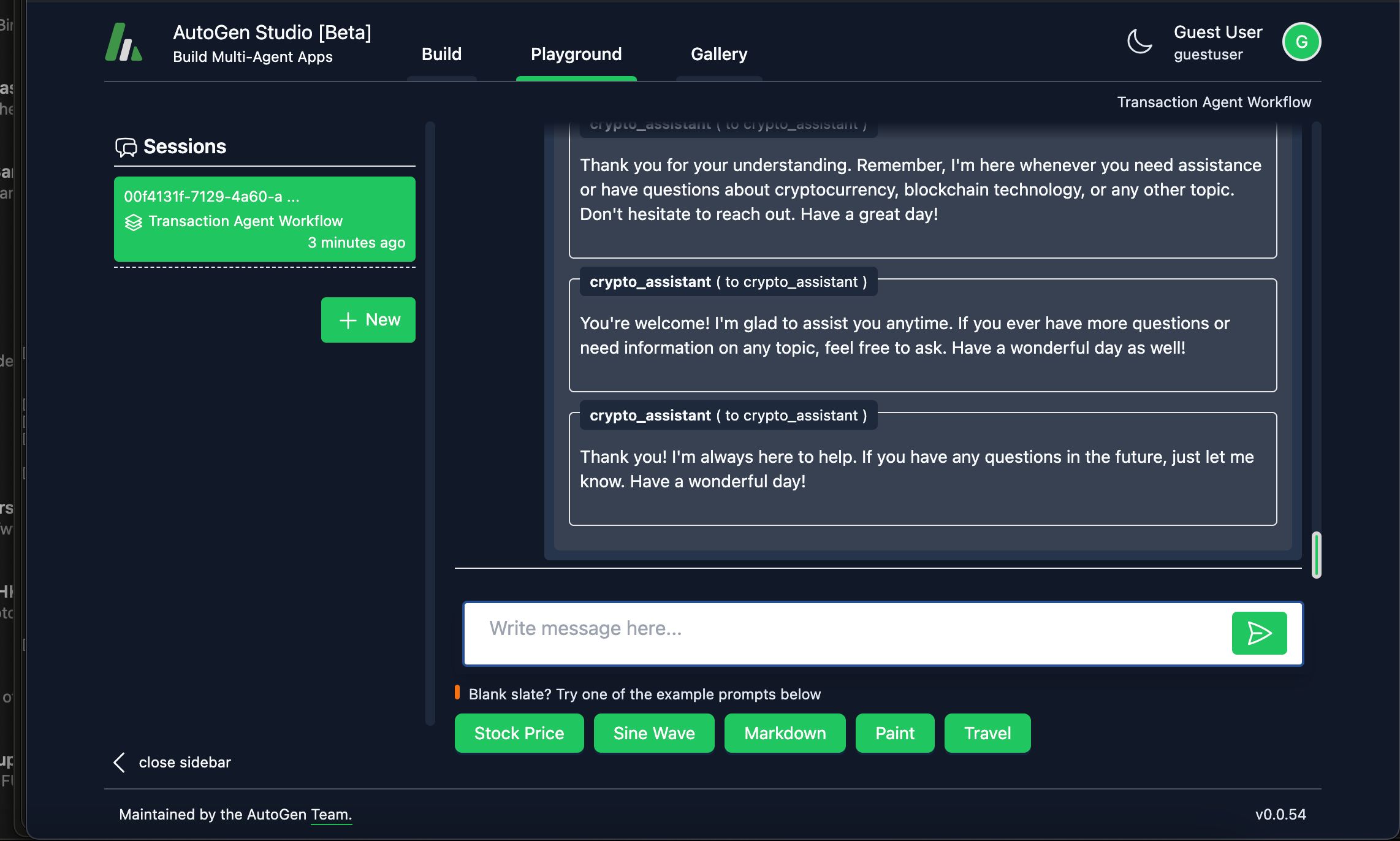Open the Guest User avatar menu
The height and width of the screenshot is (841, 1400).
[x=1301, y=42]
